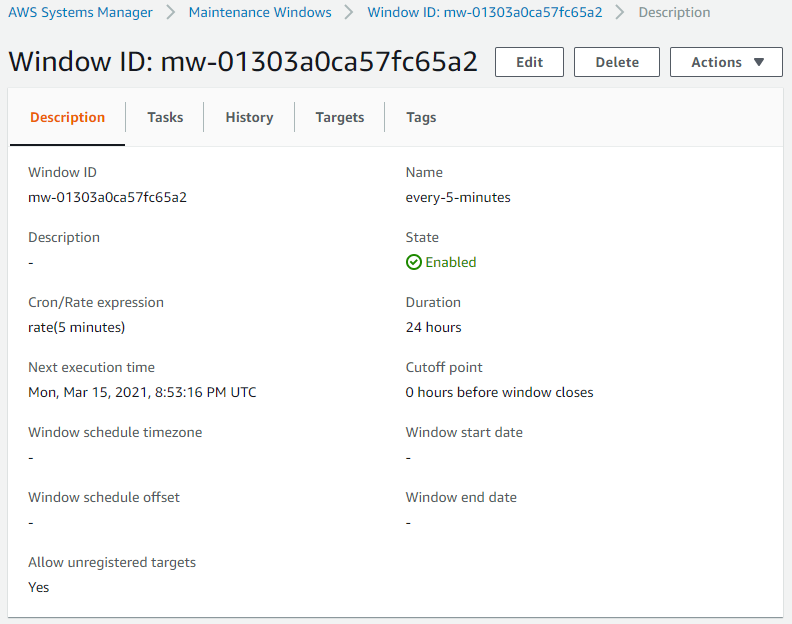Click the Edit button
The height and width of the screenshot is (624, 792).
[x=529, y=62]
